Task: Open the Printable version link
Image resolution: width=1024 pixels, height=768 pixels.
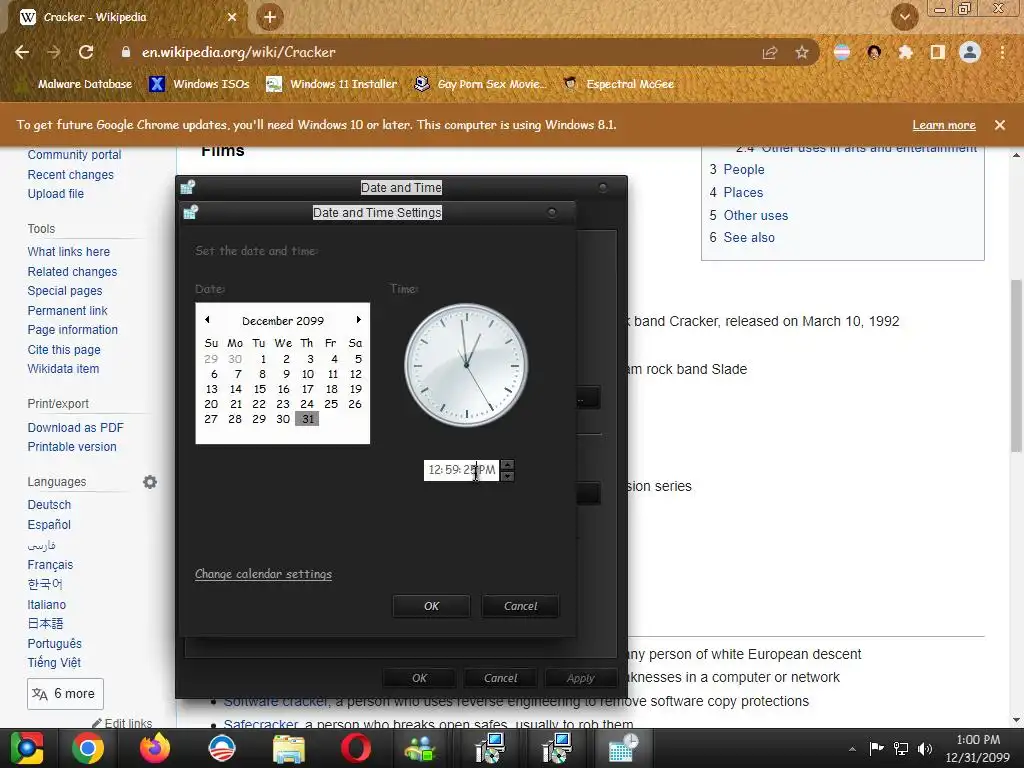Action: (72, 447)
